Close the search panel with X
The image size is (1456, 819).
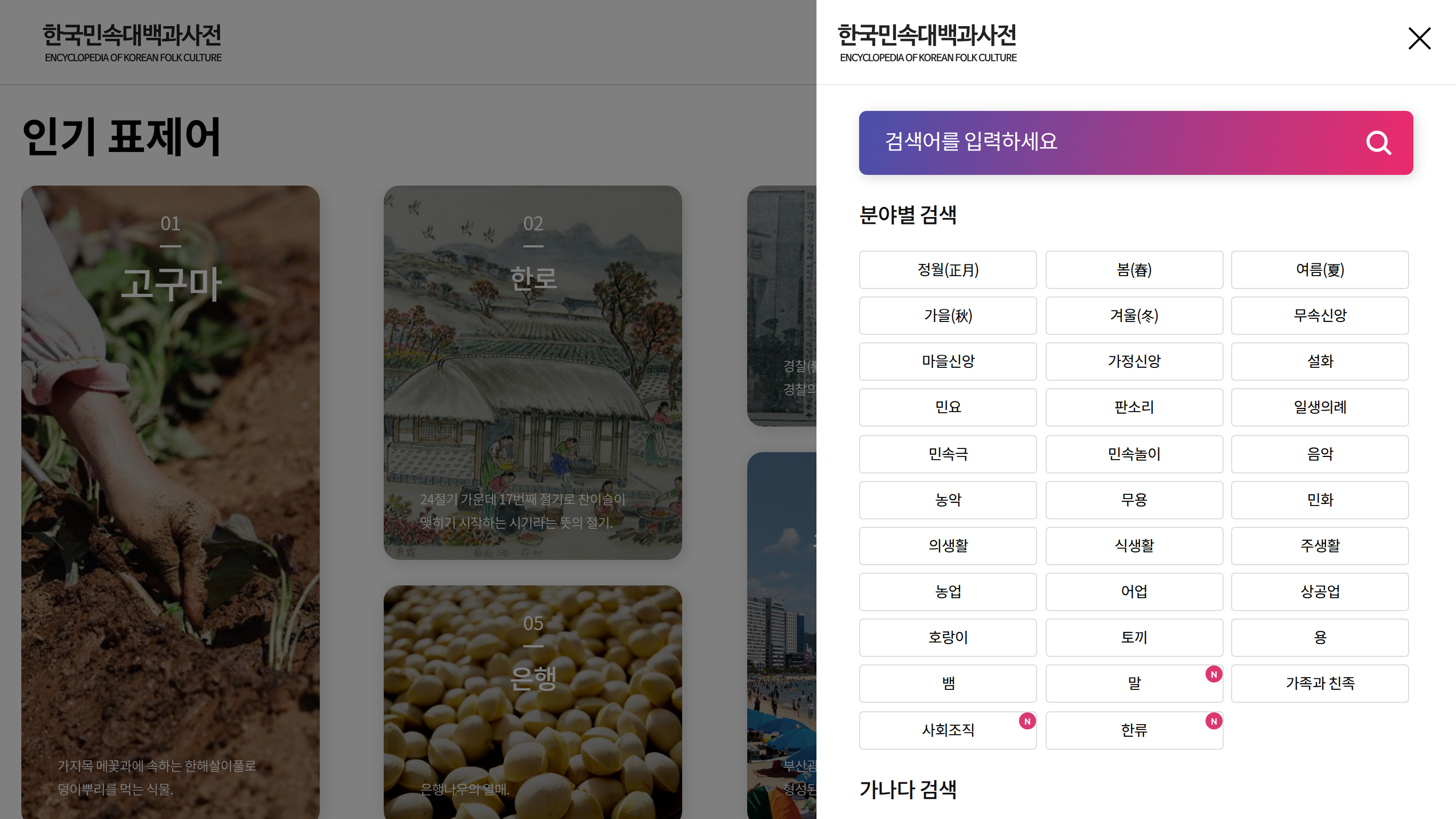(x=1419, y=38)
